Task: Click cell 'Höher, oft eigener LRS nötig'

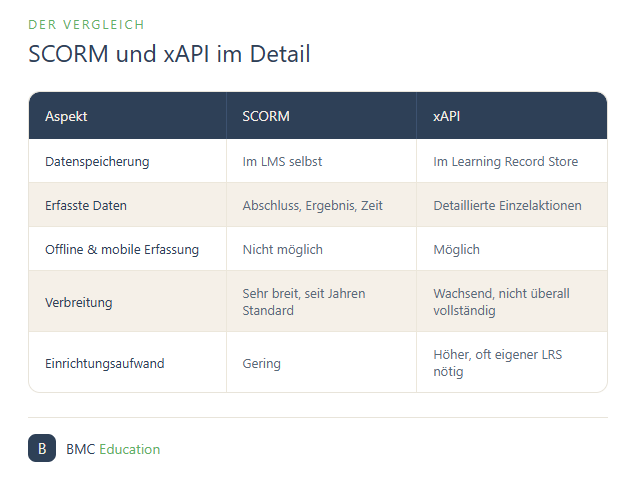Action: [x=511, y=363]
